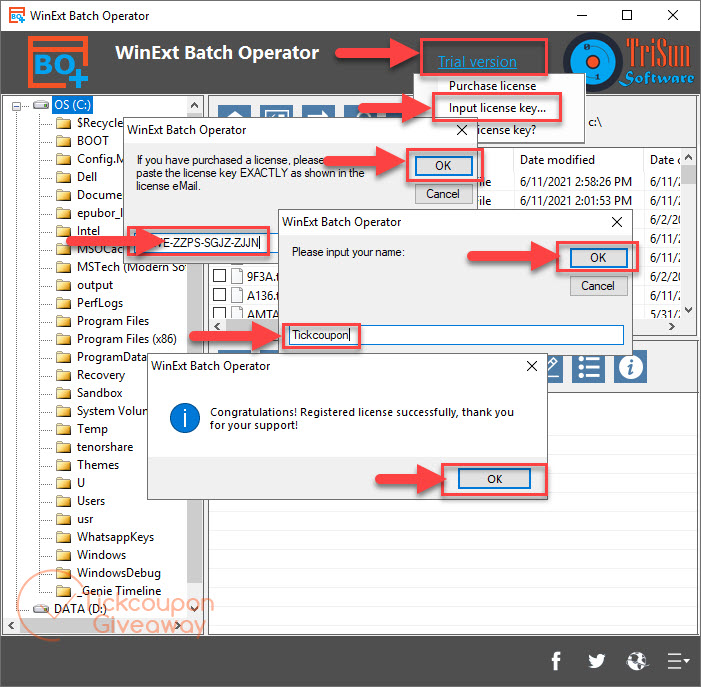
Task: Click OK in the license key dialog
Action: click(x=443, y=166)
